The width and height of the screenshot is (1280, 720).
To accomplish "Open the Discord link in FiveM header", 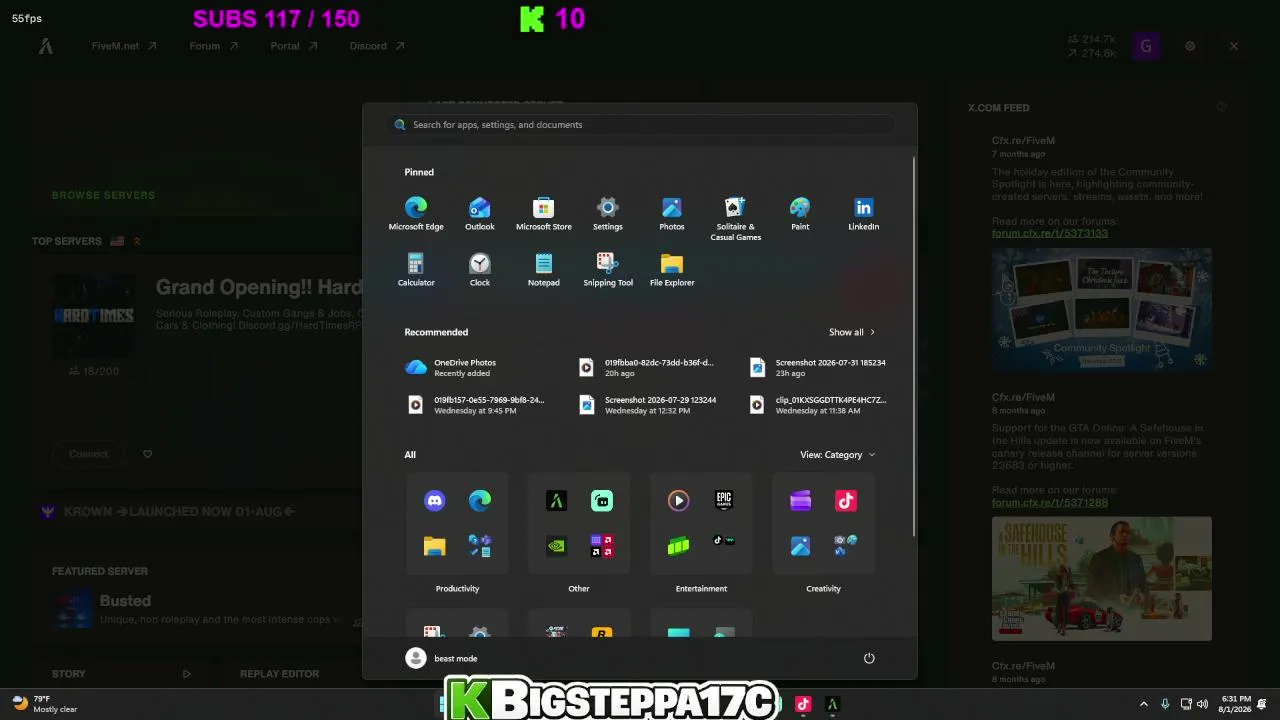I will coord(377,46).
